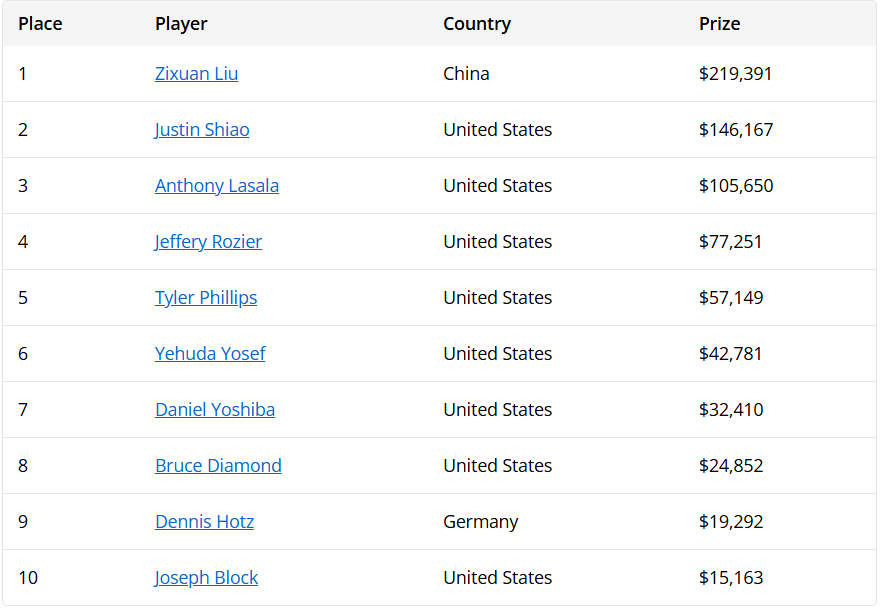Open the Justin Shiao player link

(202, 130)
